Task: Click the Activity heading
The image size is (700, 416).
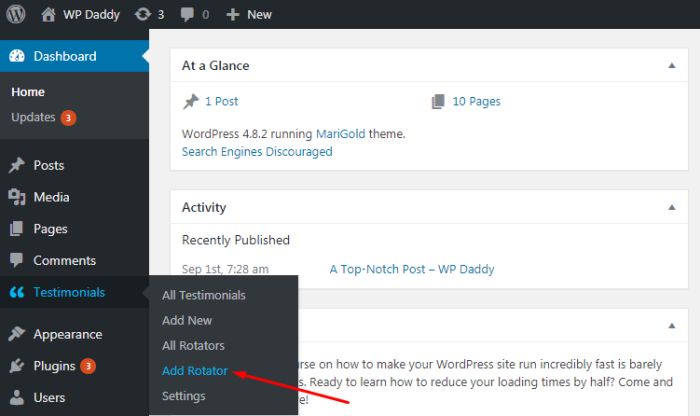Action: tap(204, 207)
